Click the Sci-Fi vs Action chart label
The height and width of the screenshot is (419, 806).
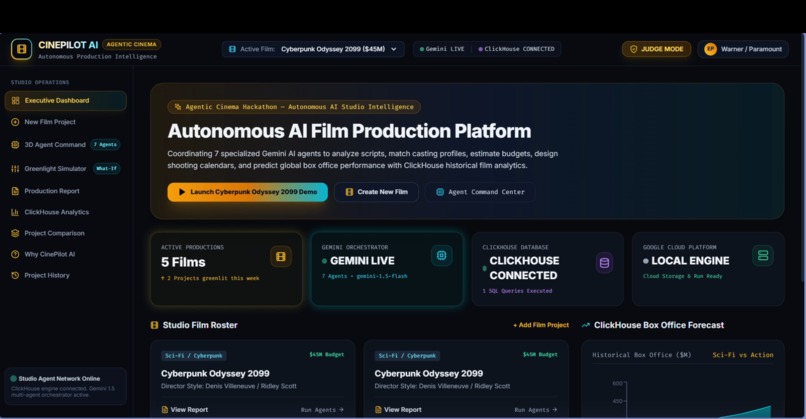(x=743, y=355)
